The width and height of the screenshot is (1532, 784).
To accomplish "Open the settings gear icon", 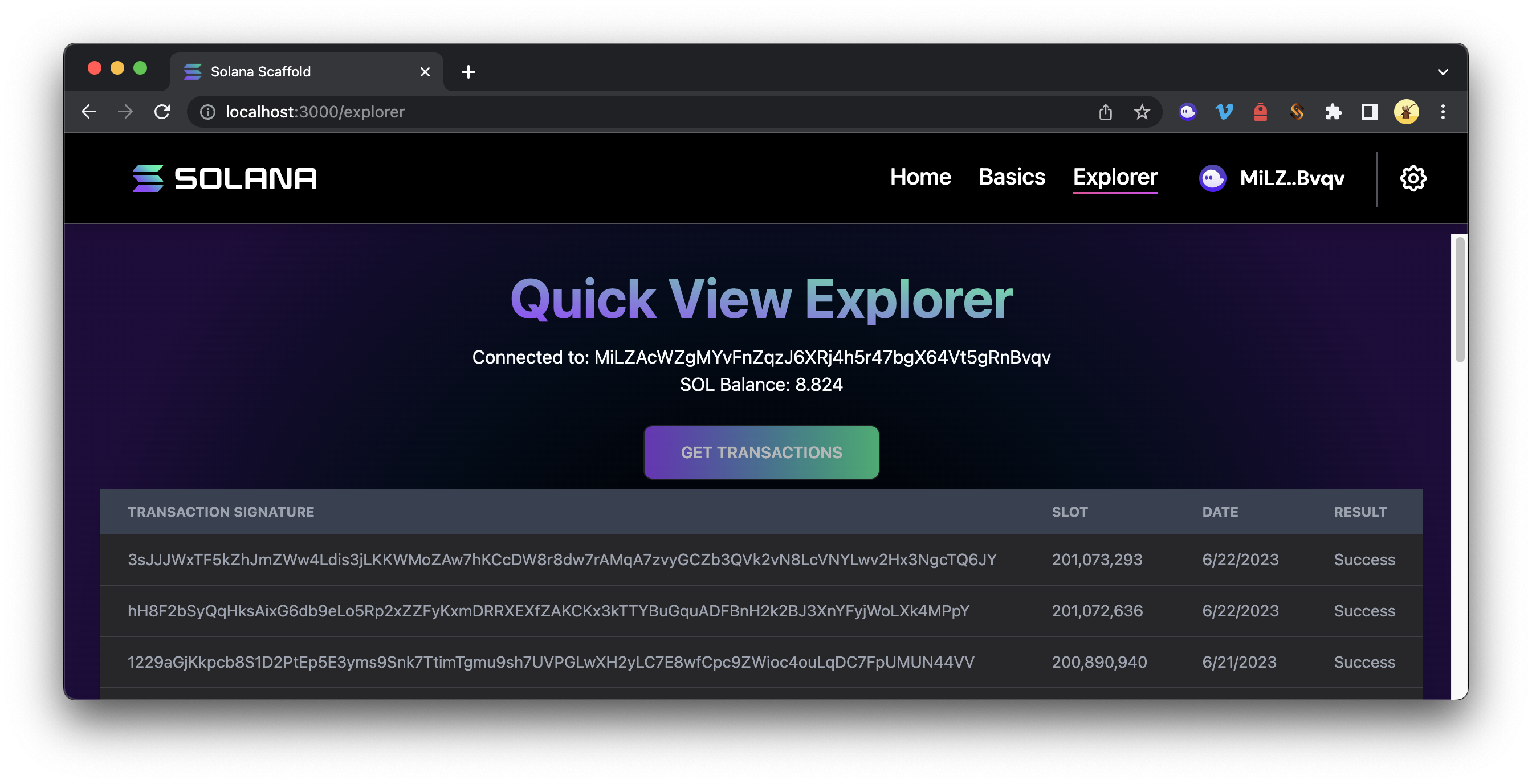I will point(1412,178).
